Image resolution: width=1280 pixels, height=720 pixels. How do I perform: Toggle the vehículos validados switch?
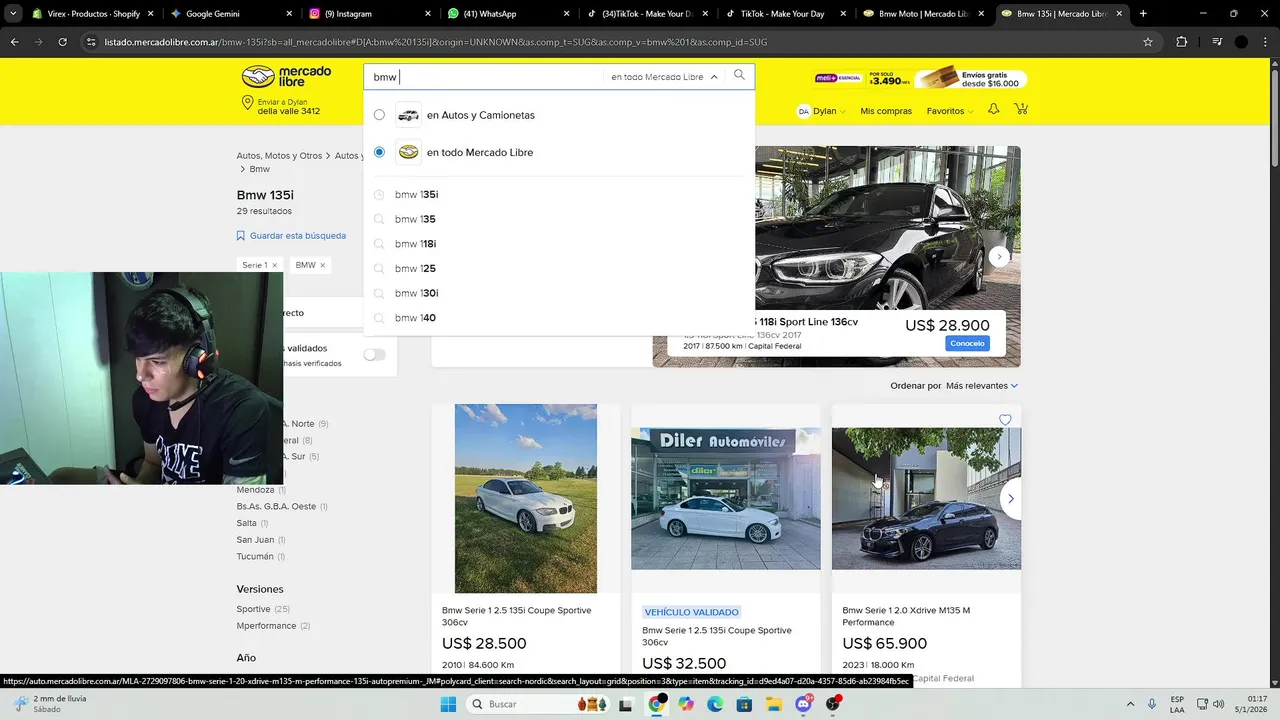tap(374, 355)
